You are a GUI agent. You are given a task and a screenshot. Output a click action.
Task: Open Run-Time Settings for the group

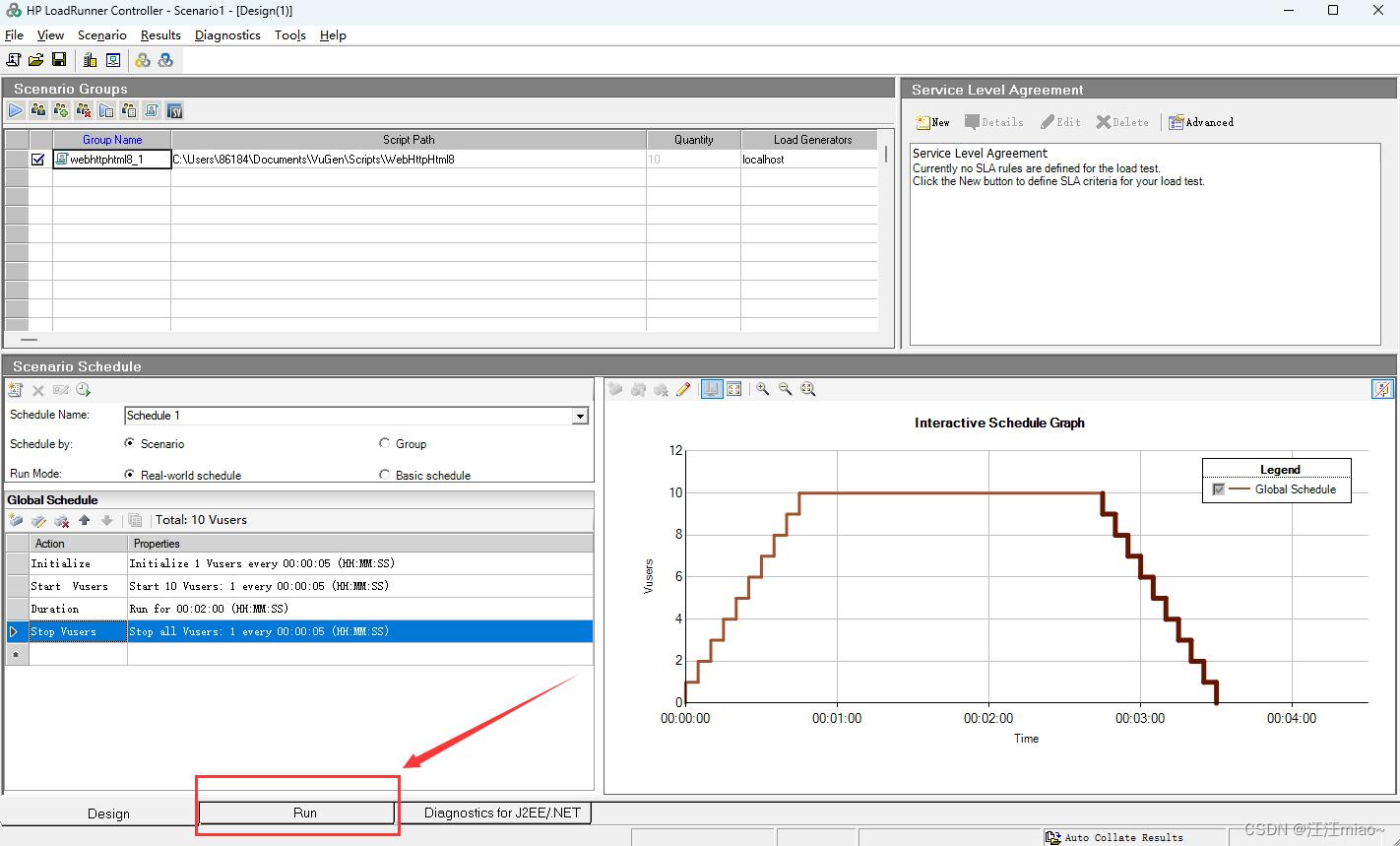106,110
